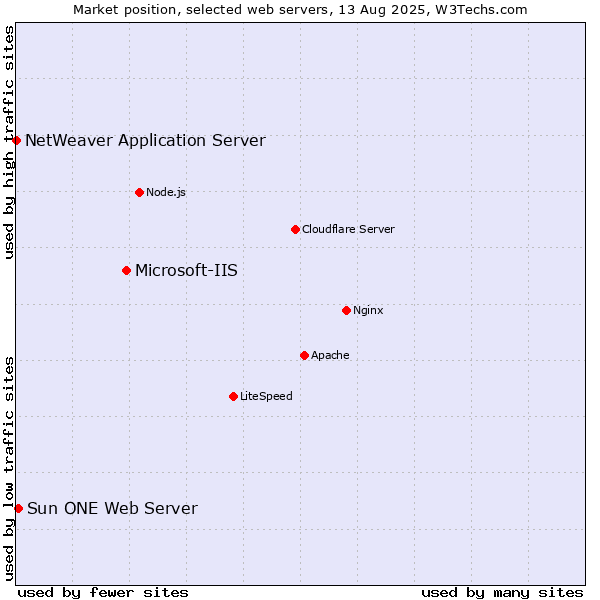
Task: Select the Nginx data point
Action: click(x=347, y=311)
